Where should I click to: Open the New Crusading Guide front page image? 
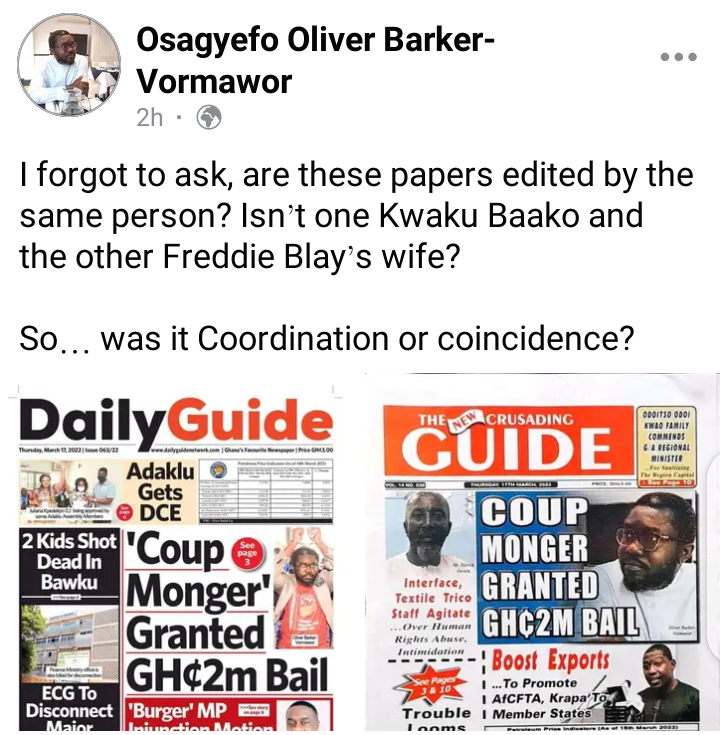point(542,554)
